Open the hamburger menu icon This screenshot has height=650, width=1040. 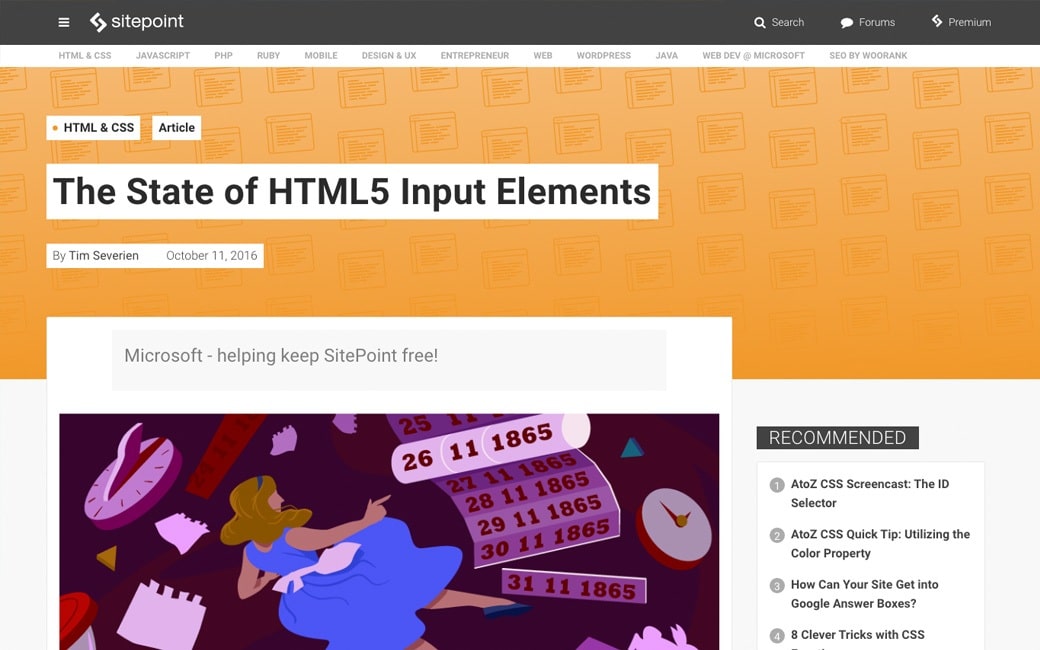64,22
